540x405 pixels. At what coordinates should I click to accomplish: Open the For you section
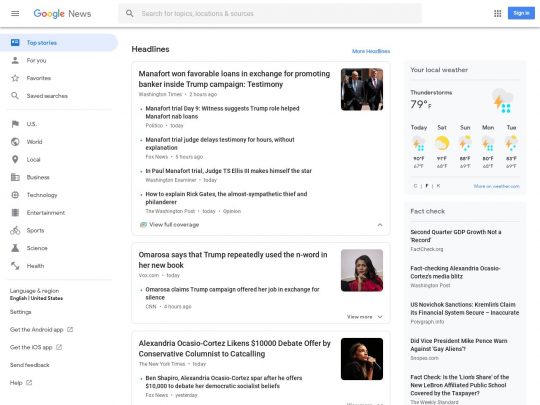pyautogui.click(x=37, y=61)
